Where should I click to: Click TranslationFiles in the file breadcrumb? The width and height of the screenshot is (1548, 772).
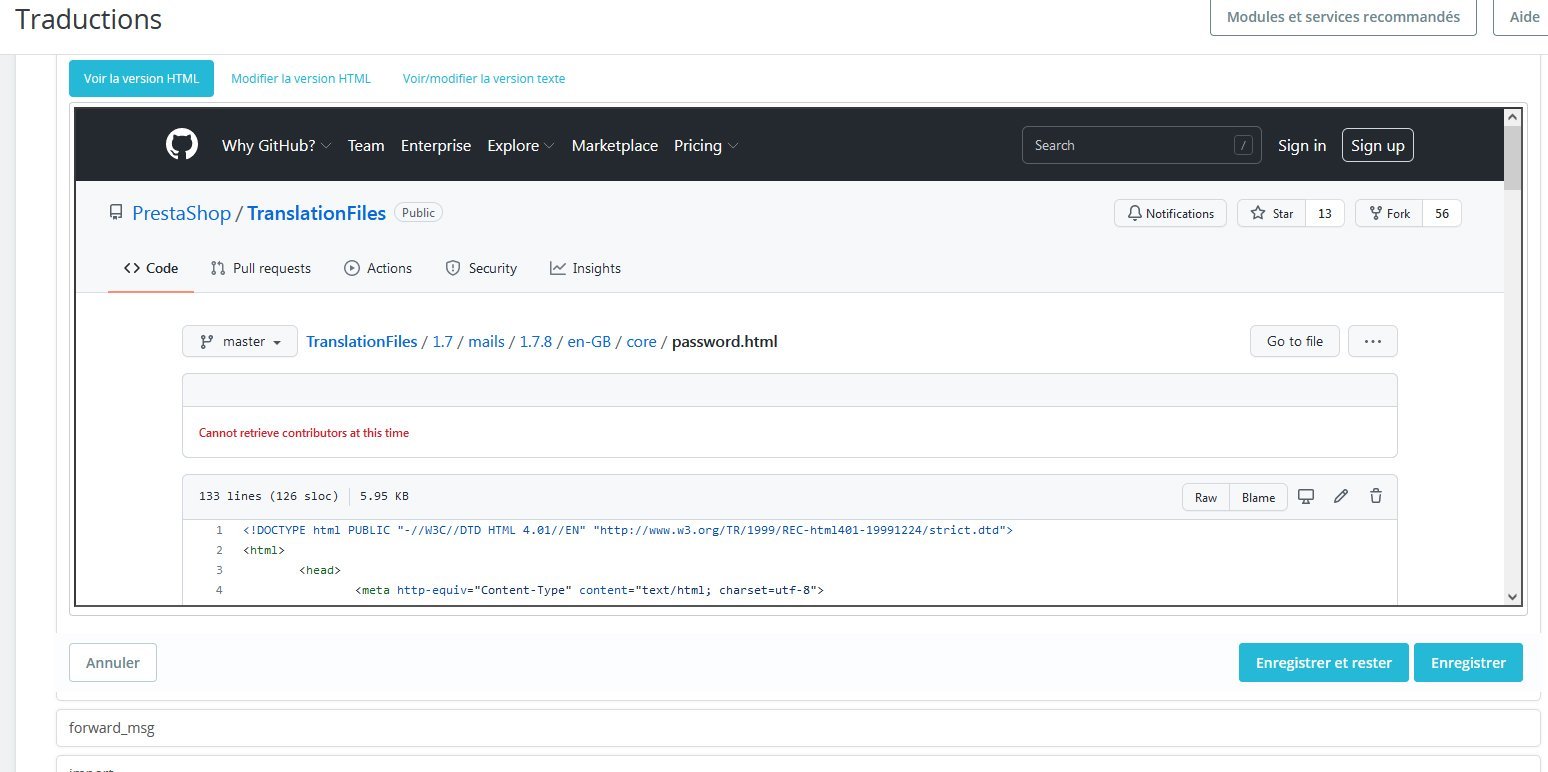362,341
